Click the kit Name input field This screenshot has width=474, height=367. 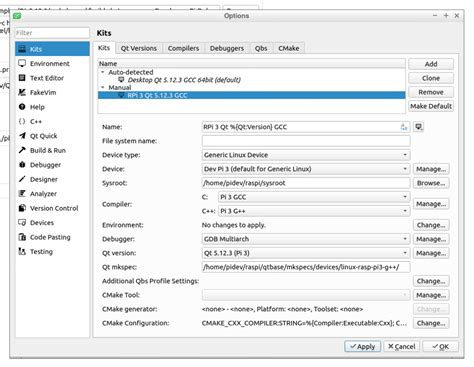point(306,127)
